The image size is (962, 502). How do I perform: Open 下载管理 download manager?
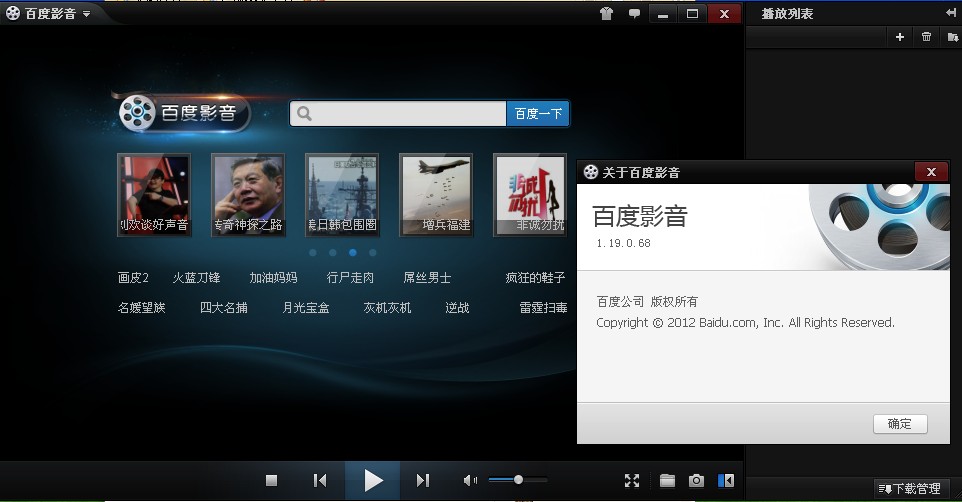[x=910, y=489]
